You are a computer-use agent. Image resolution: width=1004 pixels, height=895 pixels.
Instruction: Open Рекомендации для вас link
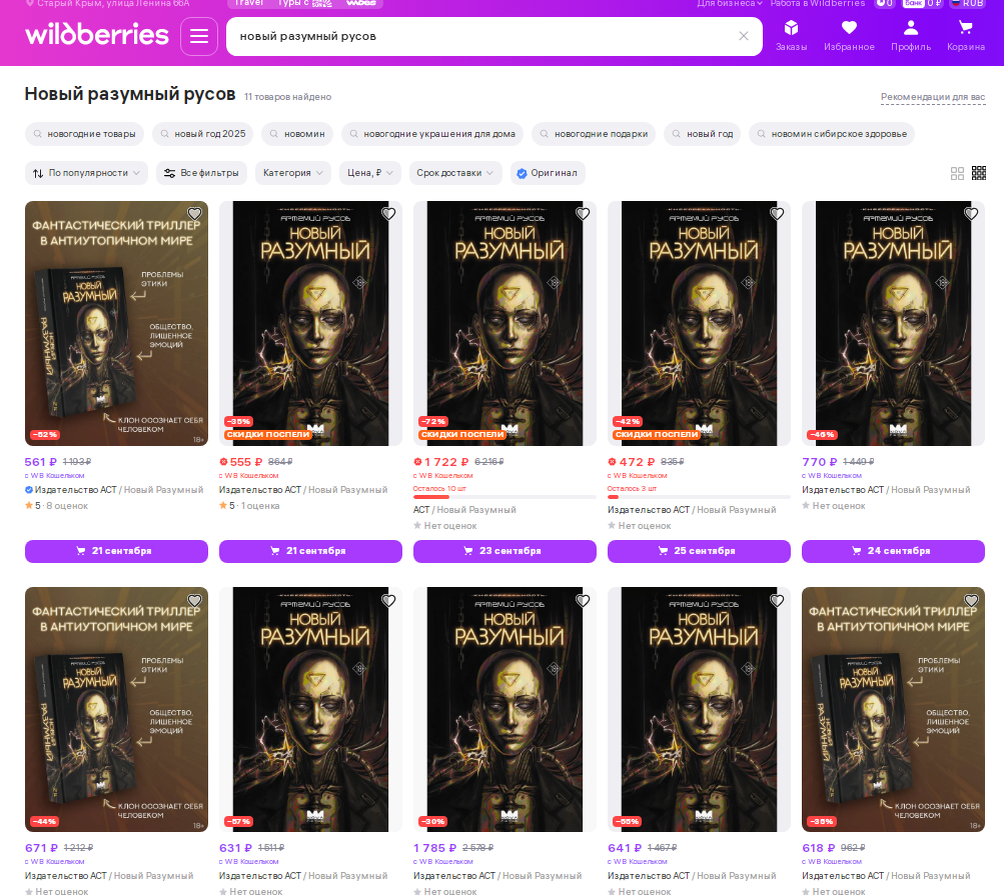[x=933, y=97]
